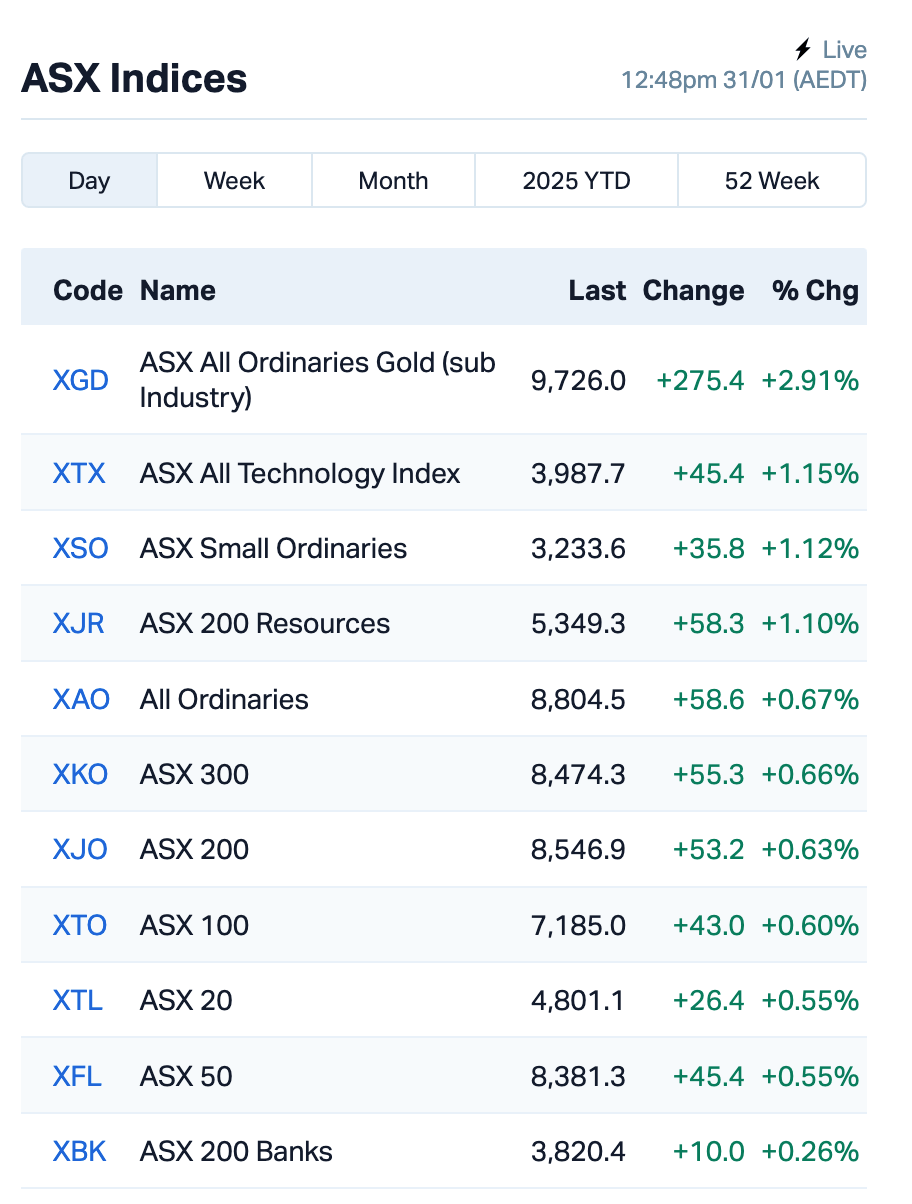Select ASX All Ordinaries Gold (sub Industry) name
Screen dimensions: 912x1204
pos(318,380)
